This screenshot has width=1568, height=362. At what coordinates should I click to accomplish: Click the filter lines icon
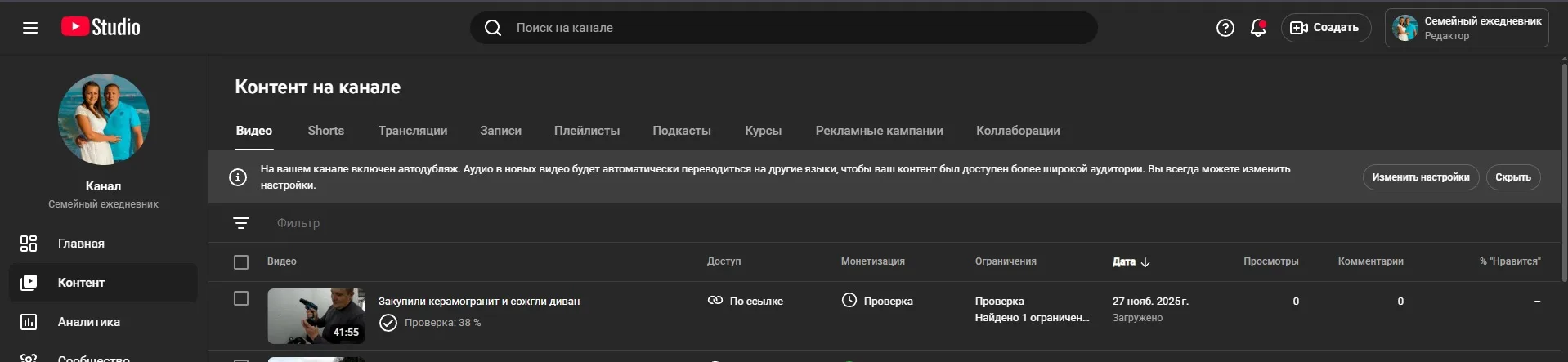pos(241,223)
